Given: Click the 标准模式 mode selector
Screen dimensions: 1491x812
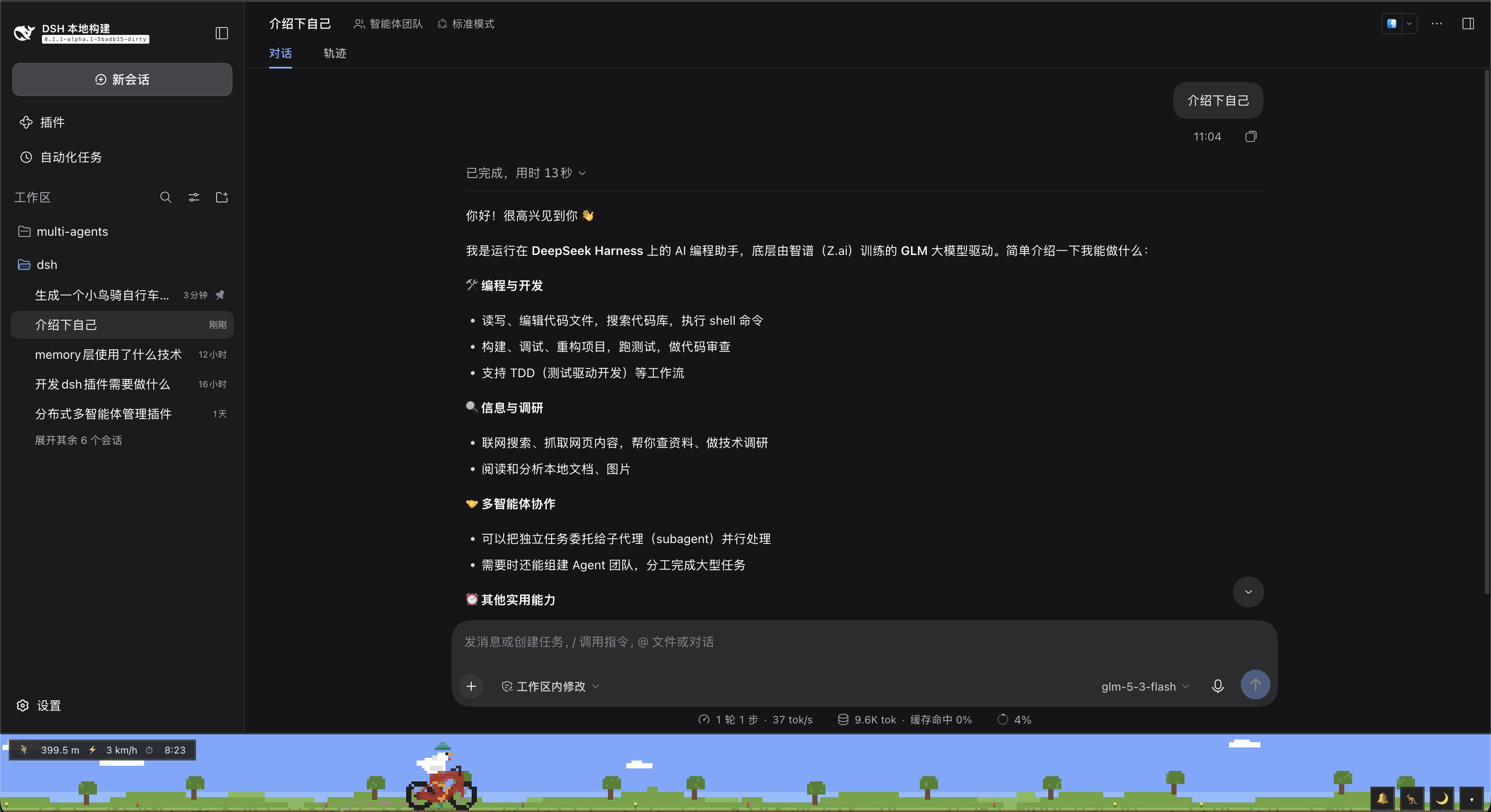Looking at the screenshot, I should (466, 24).
